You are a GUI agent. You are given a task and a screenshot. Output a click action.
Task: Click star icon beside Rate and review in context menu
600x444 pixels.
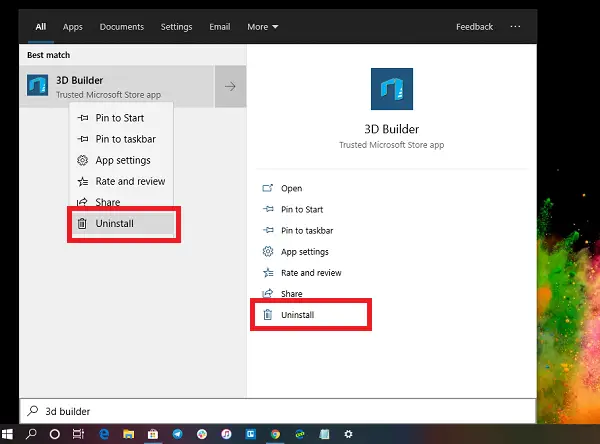(x=83, y=181)
